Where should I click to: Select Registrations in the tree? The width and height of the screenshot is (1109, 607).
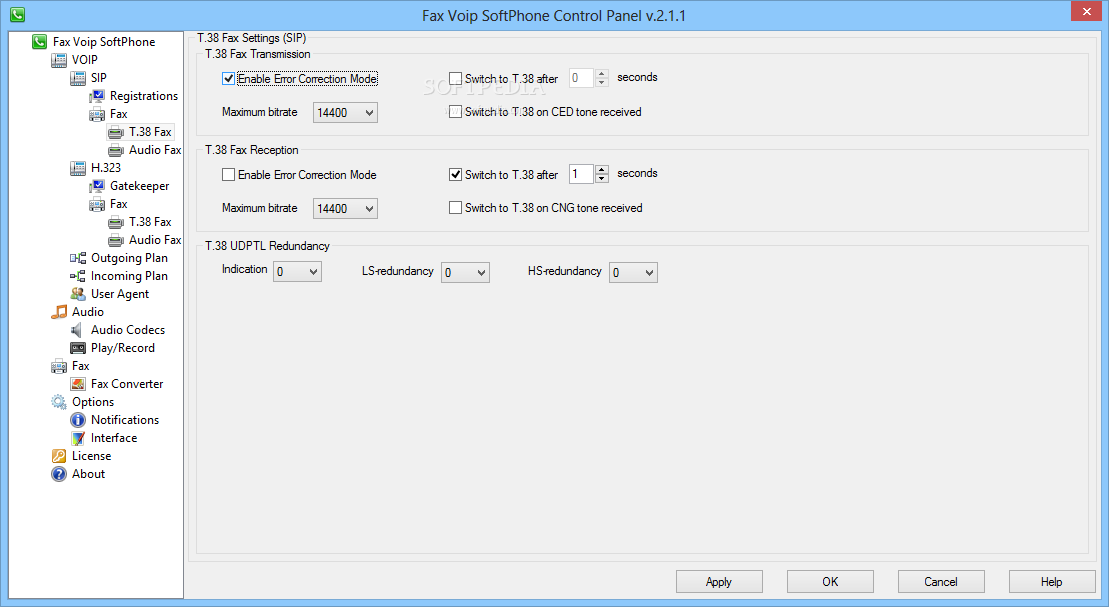tap(144, 96)
